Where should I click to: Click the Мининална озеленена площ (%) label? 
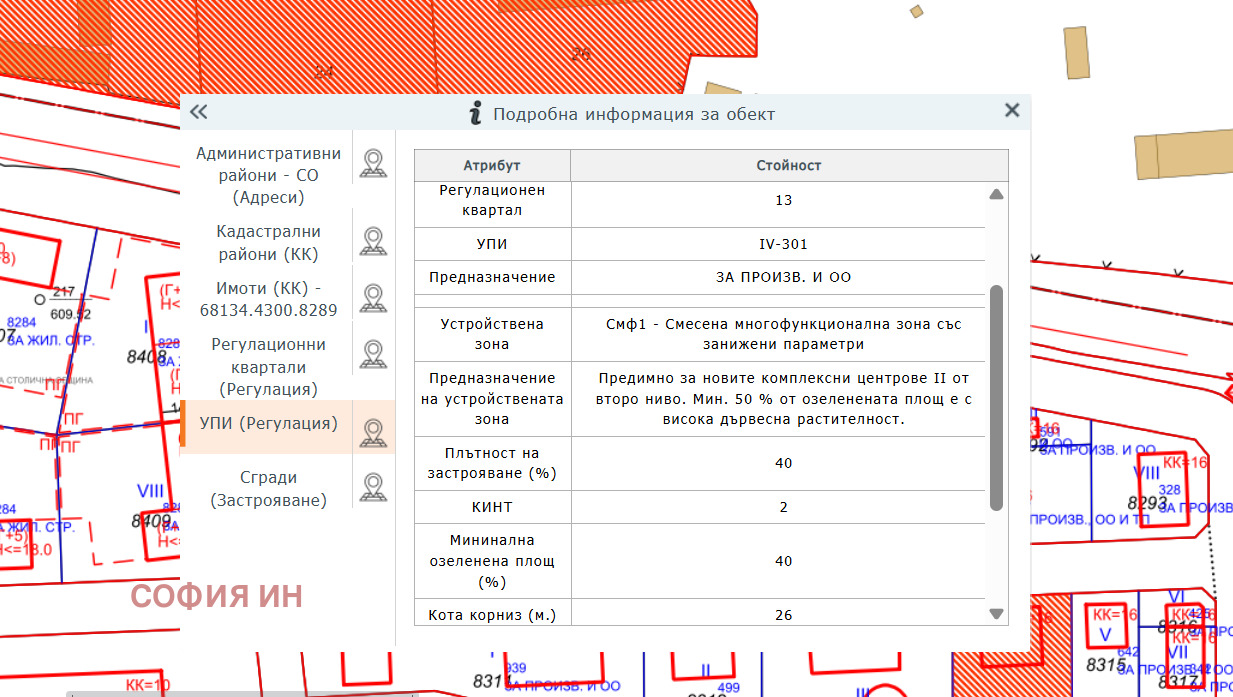pyautogui.click(x=492, y=561)
